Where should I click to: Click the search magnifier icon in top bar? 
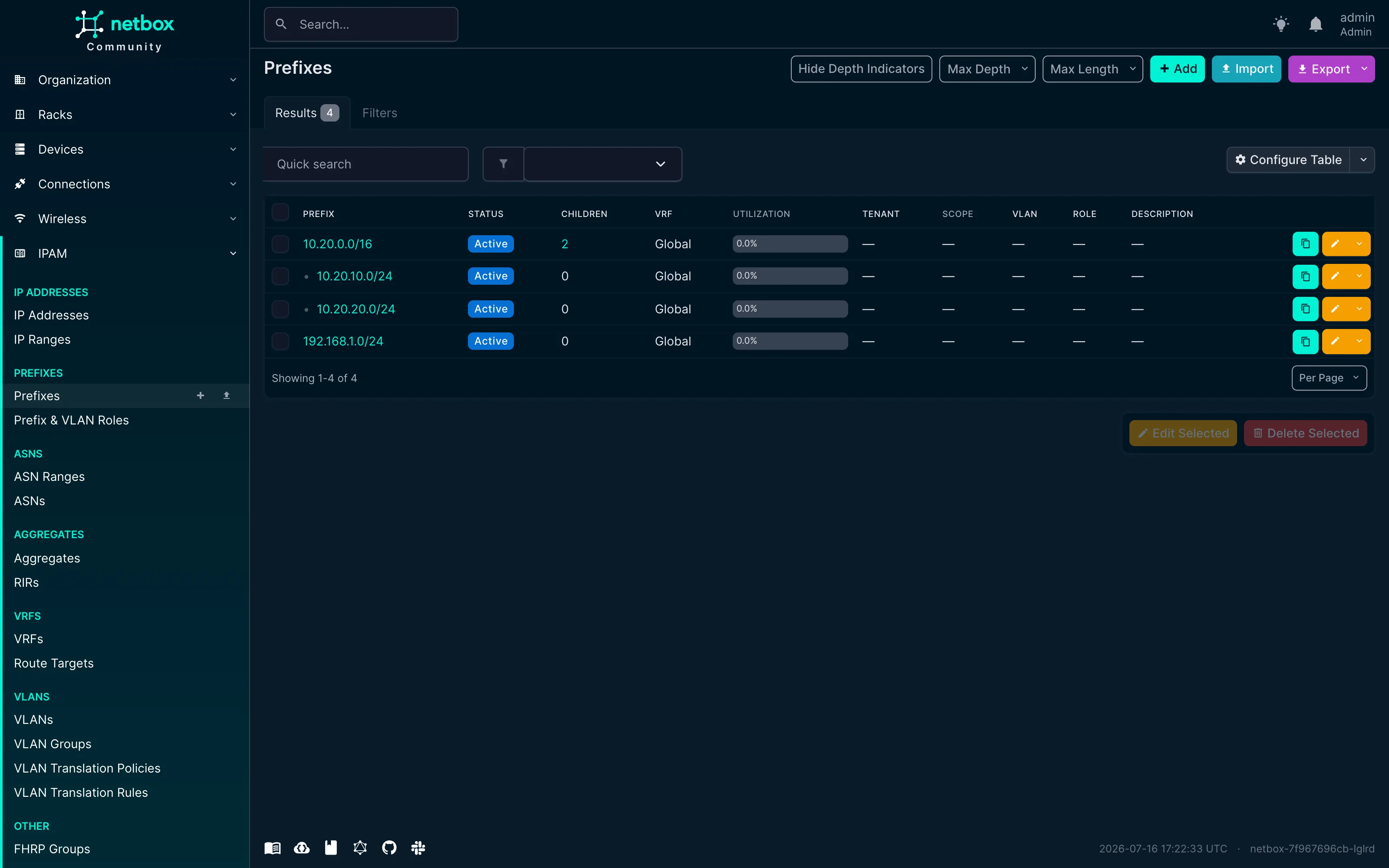pyautogui.click(x=281, y=24)
